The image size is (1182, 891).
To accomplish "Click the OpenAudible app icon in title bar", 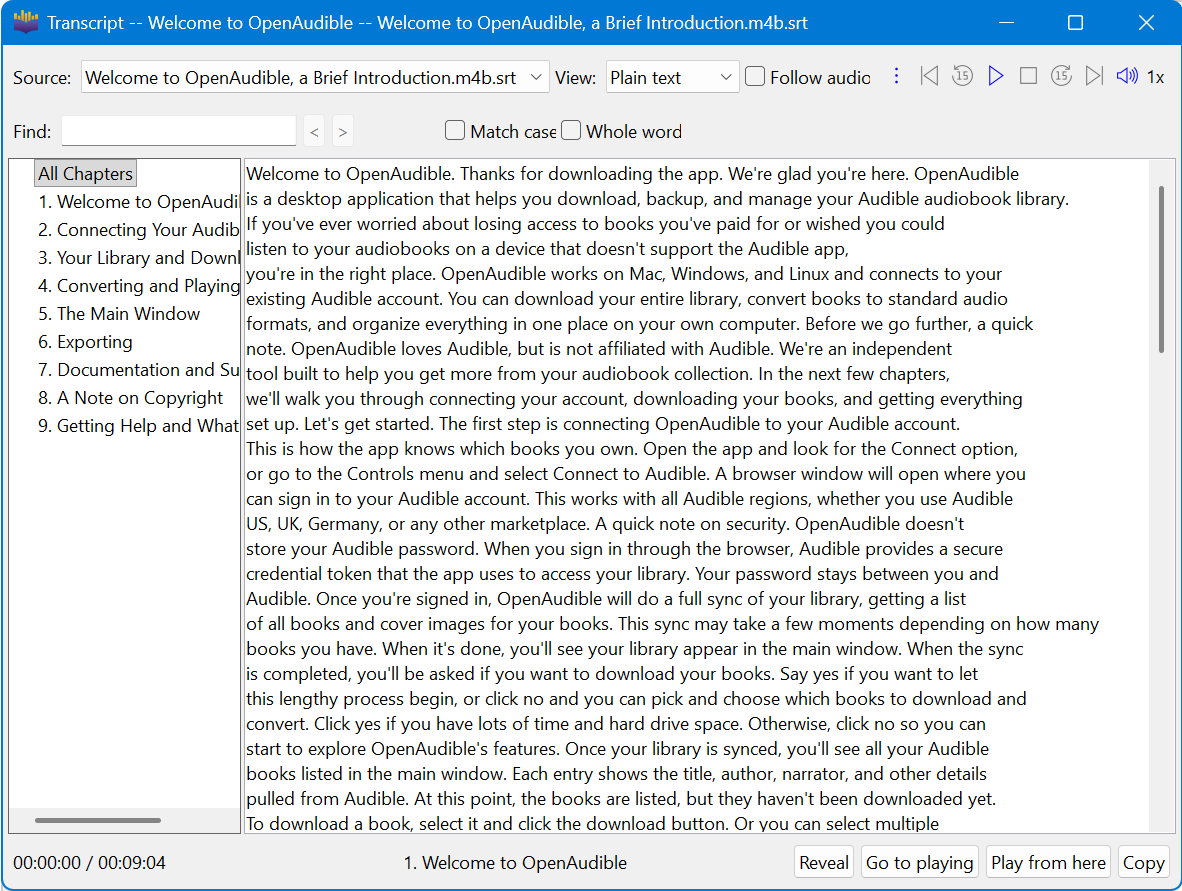I will [26, 23].
